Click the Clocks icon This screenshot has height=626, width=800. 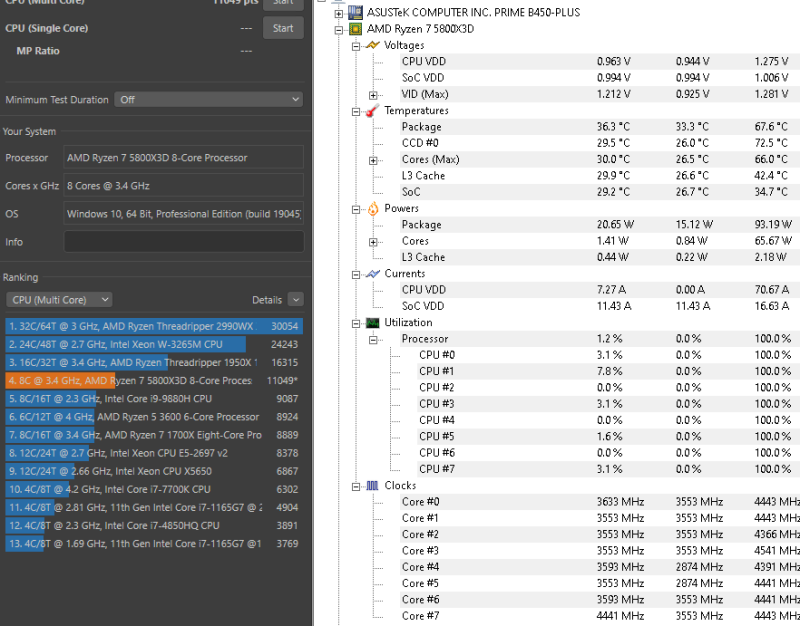[372, 486]
